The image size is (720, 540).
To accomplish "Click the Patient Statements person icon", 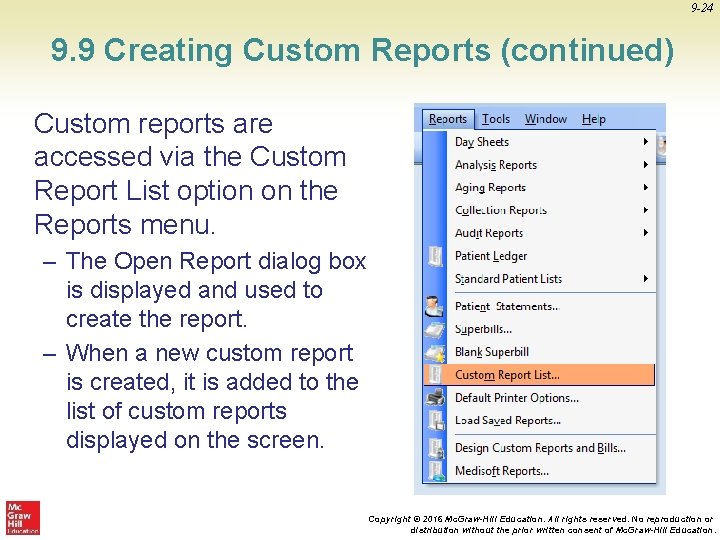I will [434, 306].
